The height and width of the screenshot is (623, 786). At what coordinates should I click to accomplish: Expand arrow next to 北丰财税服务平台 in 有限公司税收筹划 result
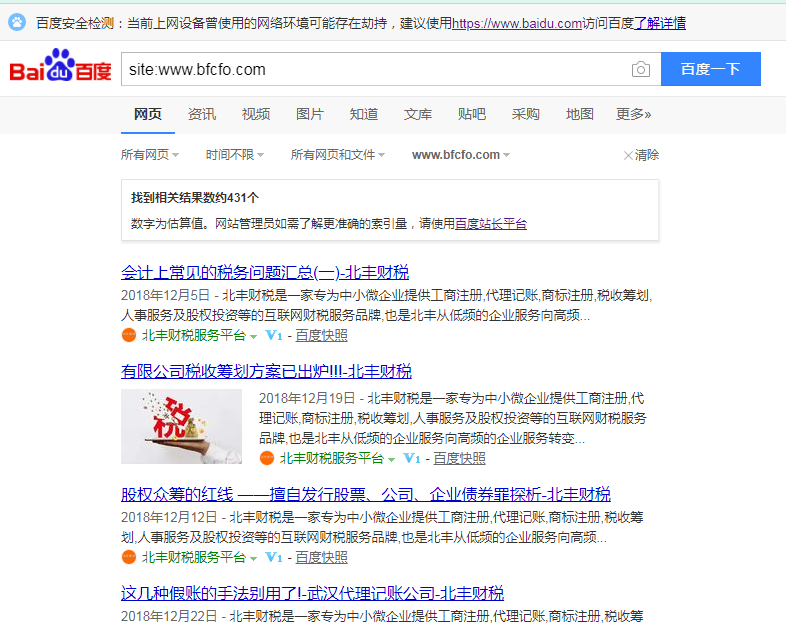[391, 460]
